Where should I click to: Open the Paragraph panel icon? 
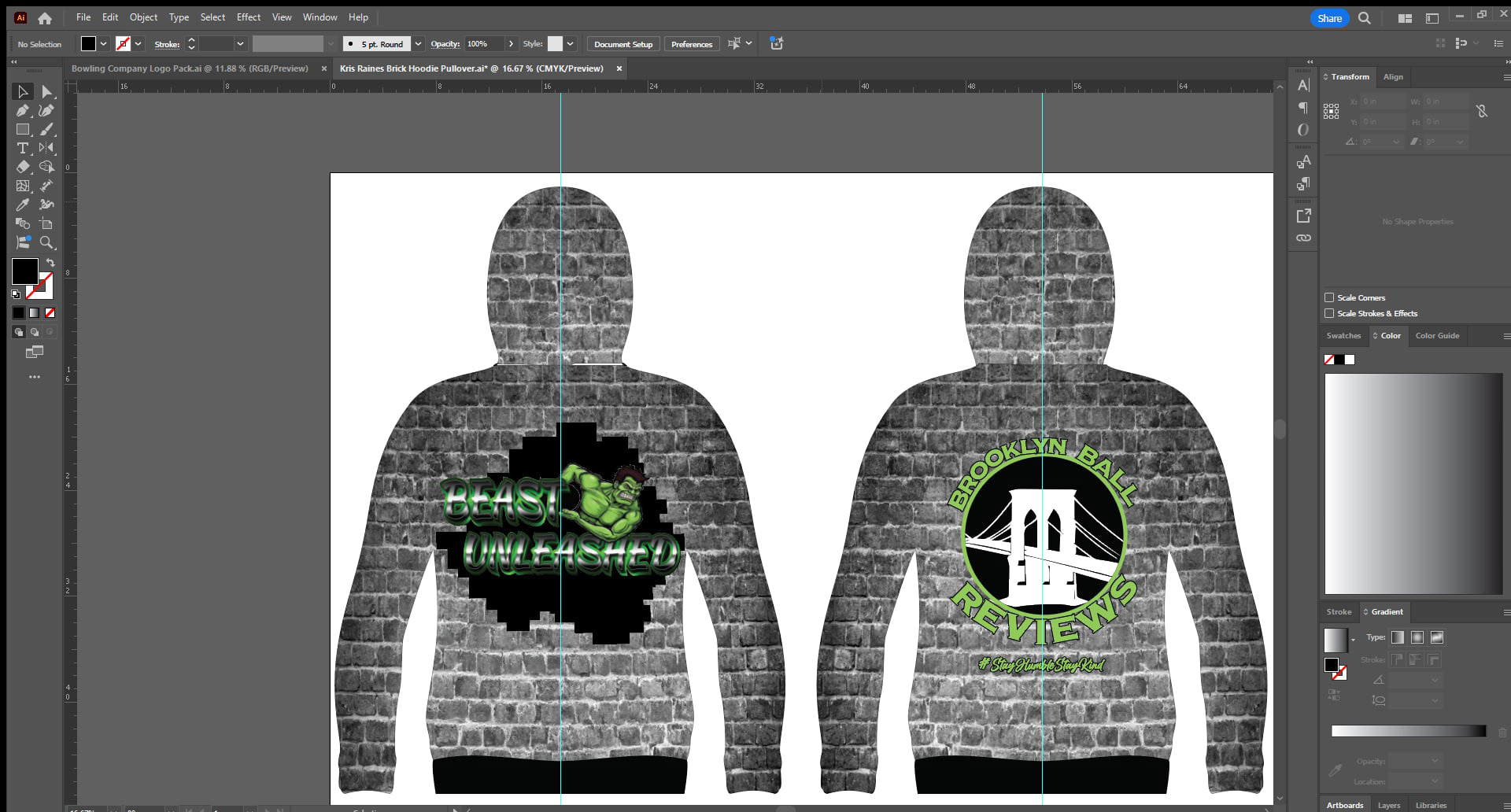coord(1303,107)
